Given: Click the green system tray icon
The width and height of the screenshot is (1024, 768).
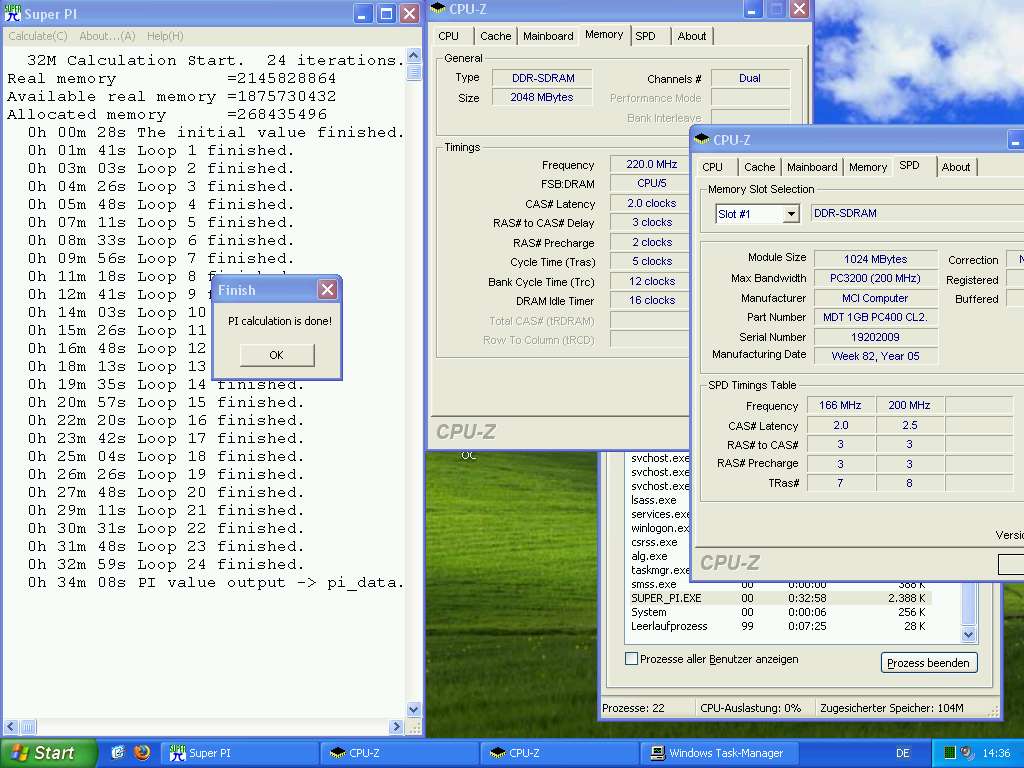Looking at the screenshot, I should tap(949, 753).
